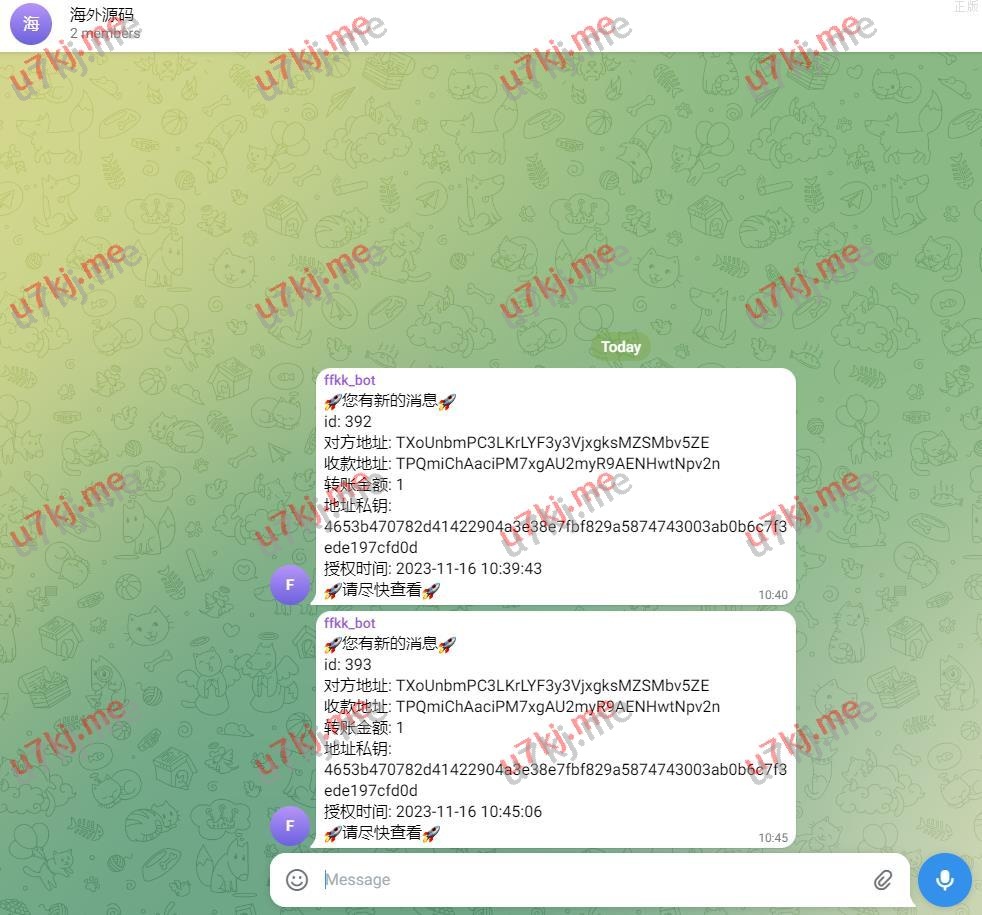This screenshot has height=915, width=982.
Task: Open chat info via the 海 header avatar
Action: tap(30, 23)
